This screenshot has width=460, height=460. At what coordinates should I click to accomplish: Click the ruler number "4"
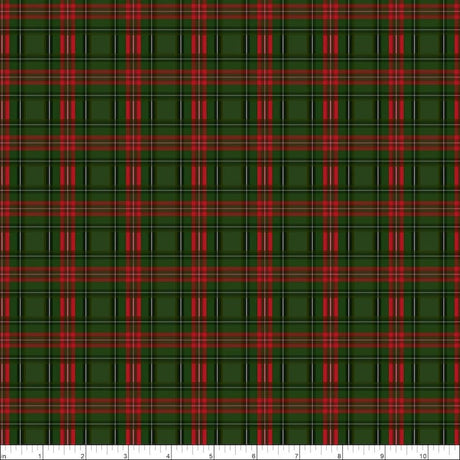coord(168,456)
